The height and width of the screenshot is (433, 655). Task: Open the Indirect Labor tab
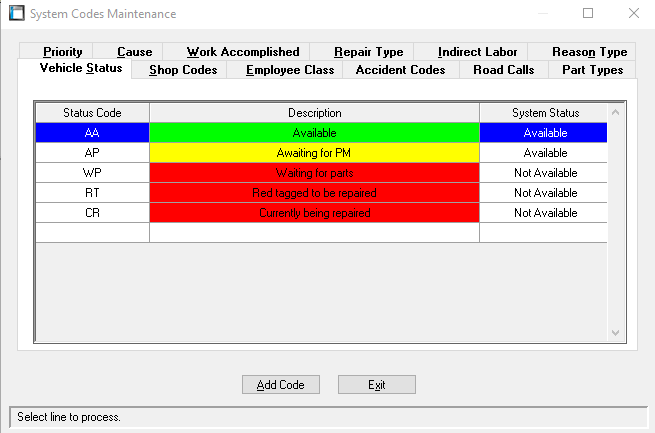tap(480, 52)
